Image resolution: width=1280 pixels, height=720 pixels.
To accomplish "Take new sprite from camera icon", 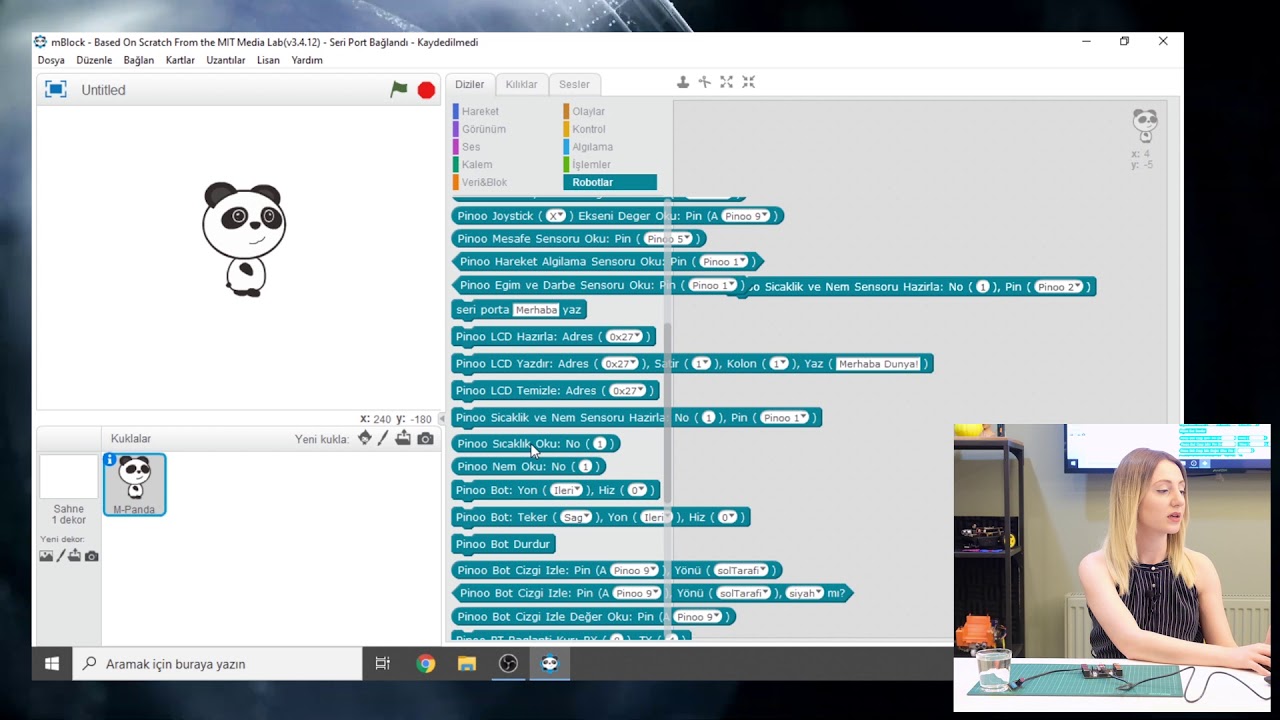I will tap(425, 438).
